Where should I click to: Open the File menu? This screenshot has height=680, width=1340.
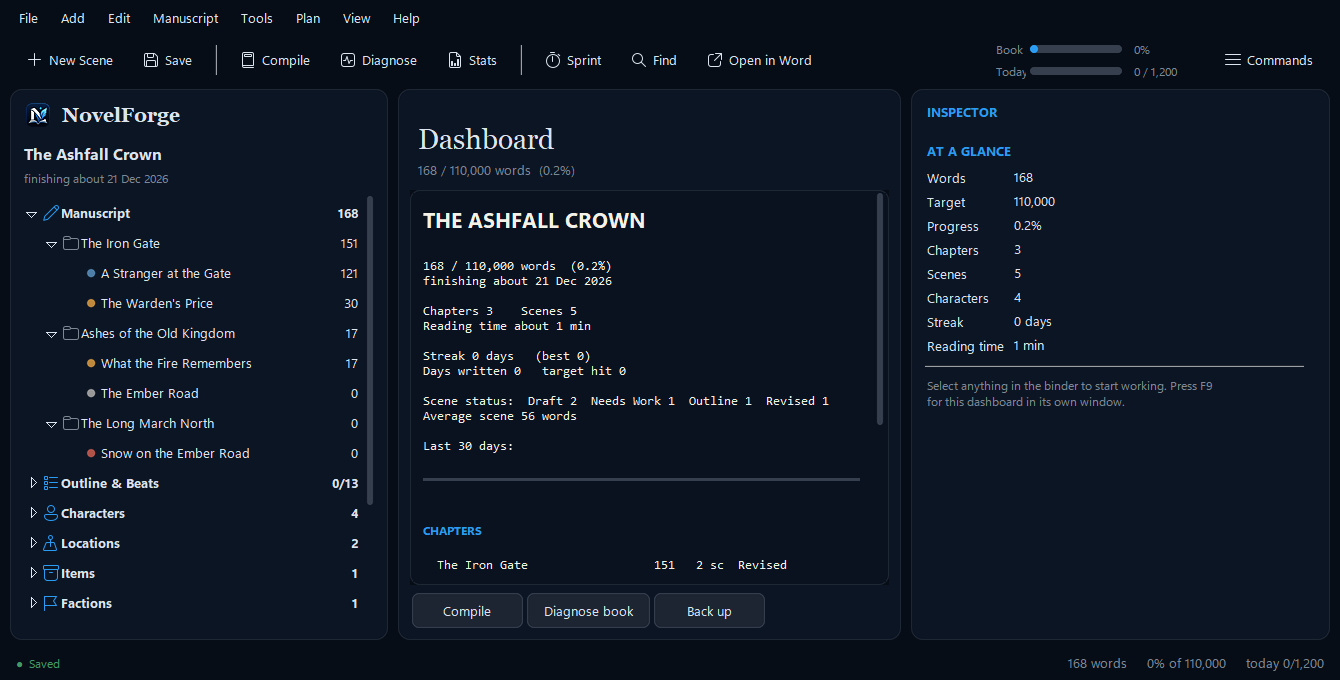(x=28, y=18)
